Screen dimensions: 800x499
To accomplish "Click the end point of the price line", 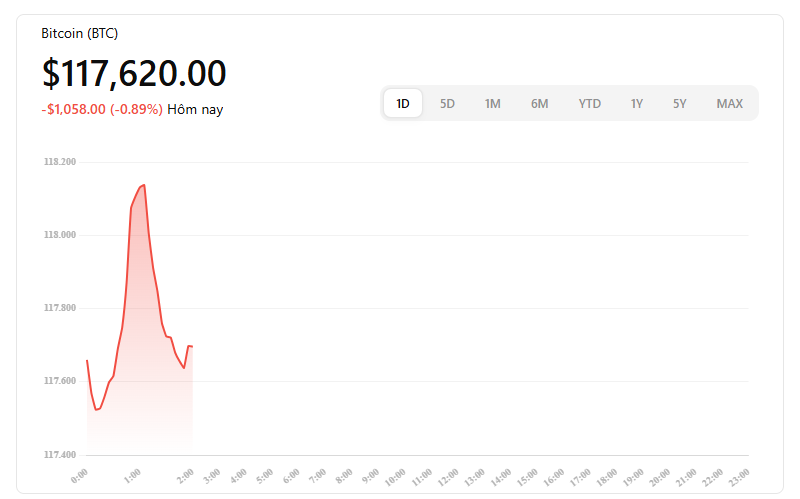I will coord(192,346).
